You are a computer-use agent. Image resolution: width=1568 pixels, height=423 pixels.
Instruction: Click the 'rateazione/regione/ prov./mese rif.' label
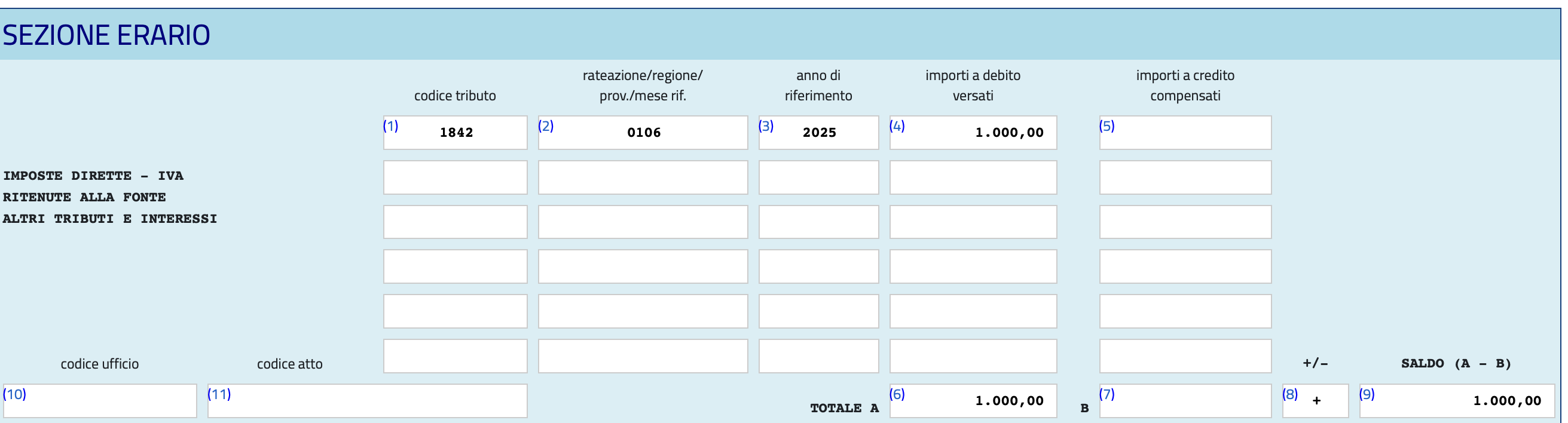(643, 85)
